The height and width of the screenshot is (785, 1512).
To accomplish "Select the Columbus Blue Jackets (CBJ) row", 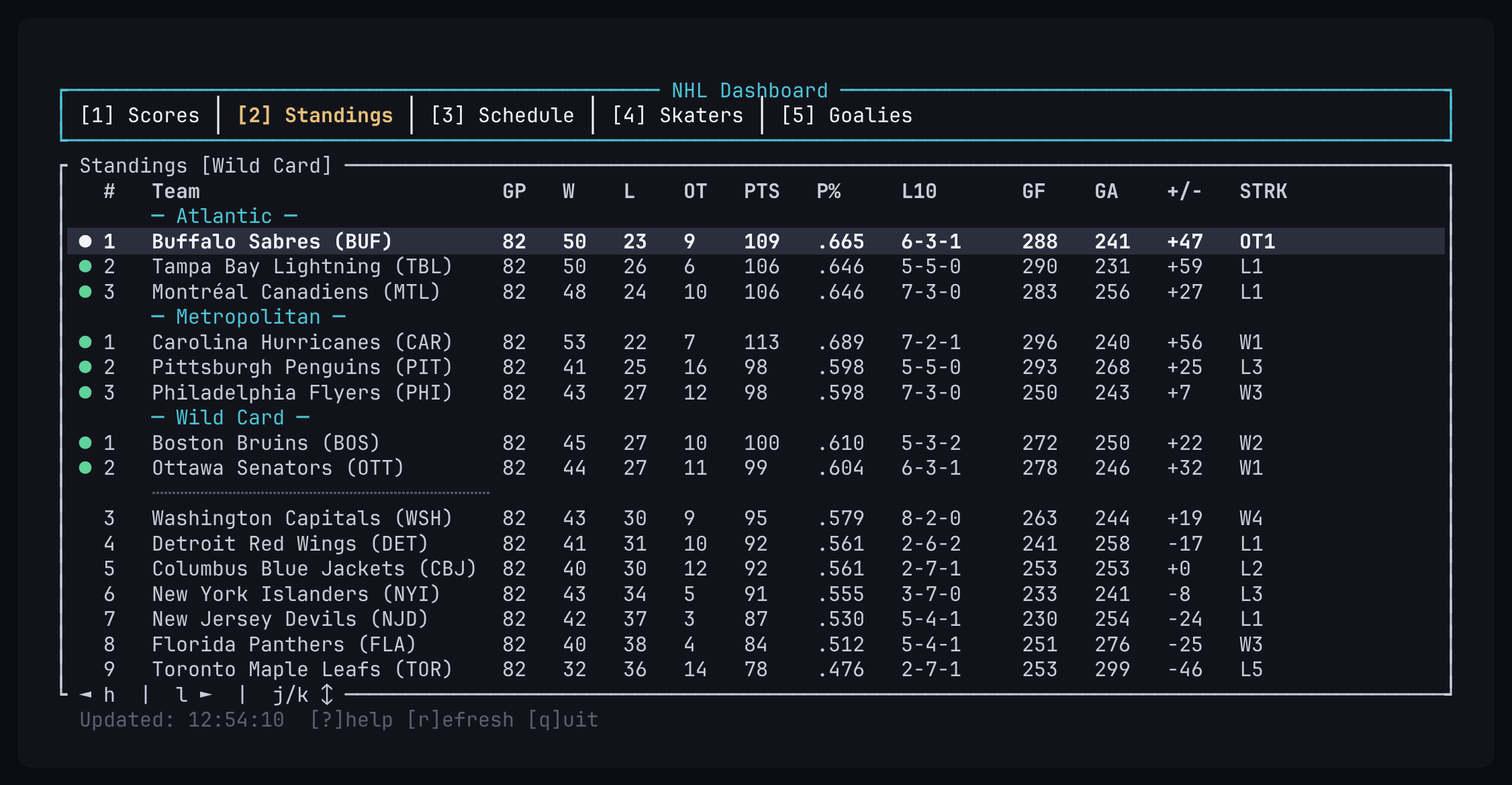I will coord(756,569).
